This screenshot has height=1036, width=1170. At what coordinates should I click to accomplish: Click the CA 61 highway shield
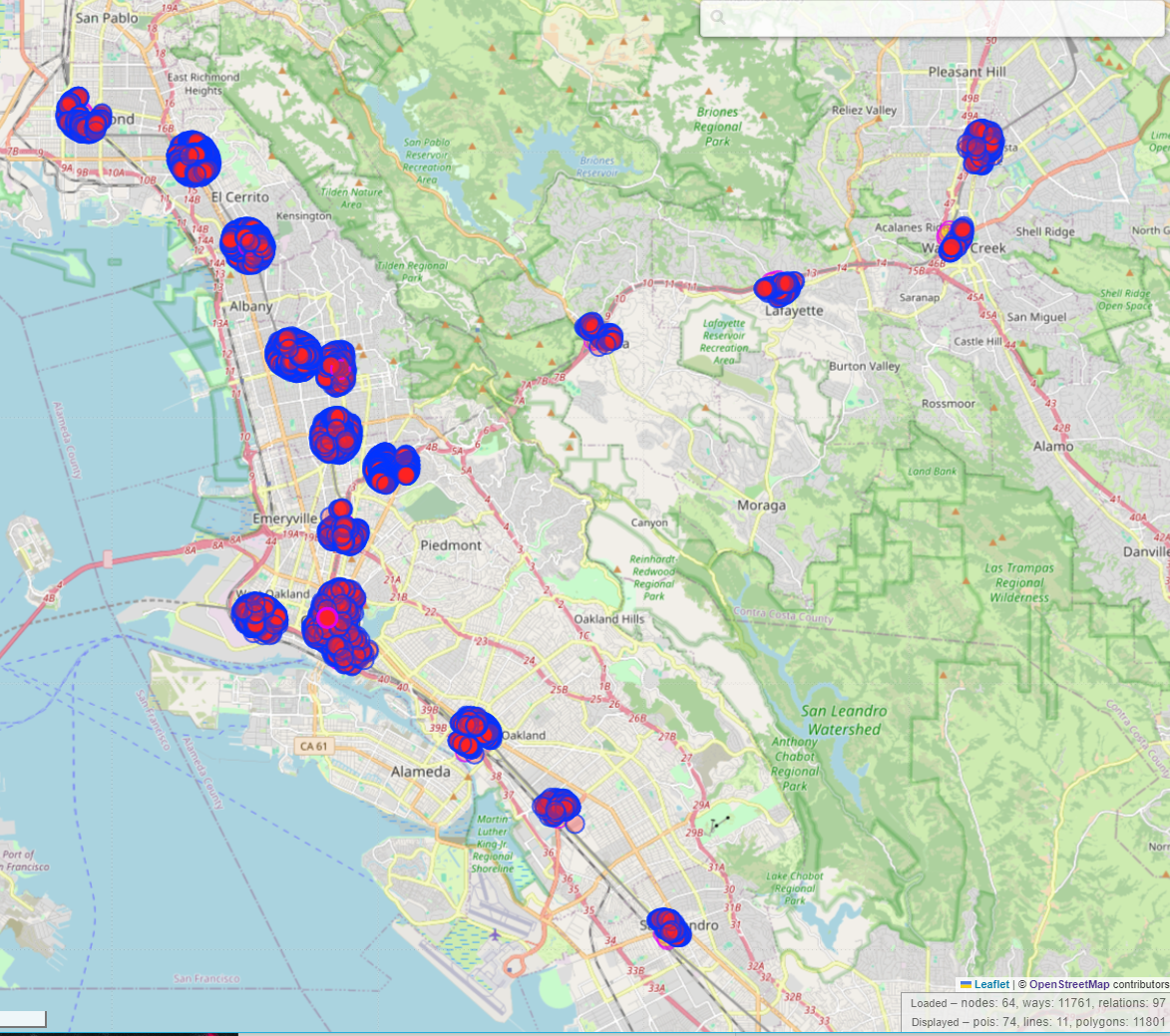[313, 746]
